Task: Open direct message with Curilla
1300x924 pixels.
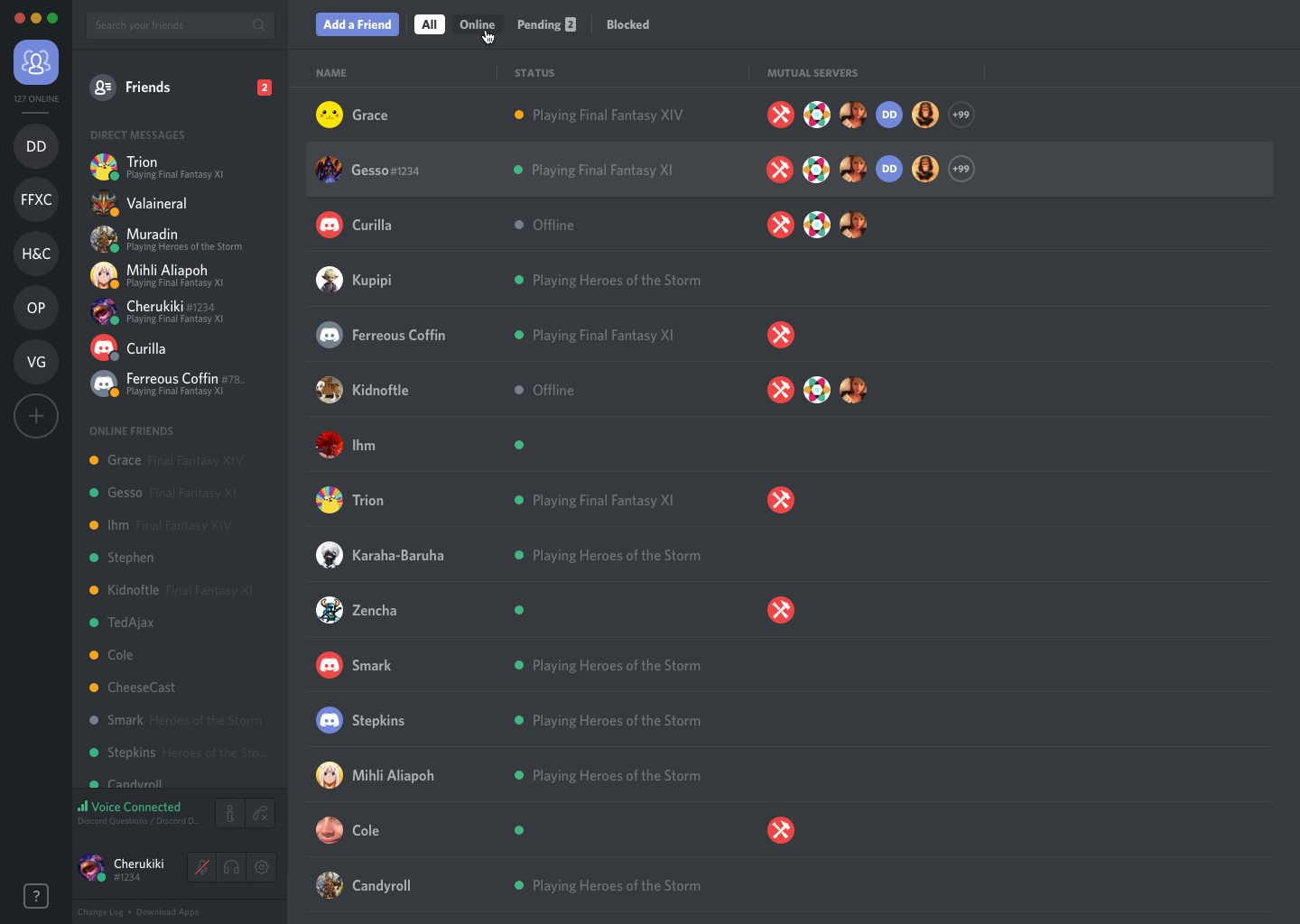Action: pyautogui.click(x=181, y=347)
